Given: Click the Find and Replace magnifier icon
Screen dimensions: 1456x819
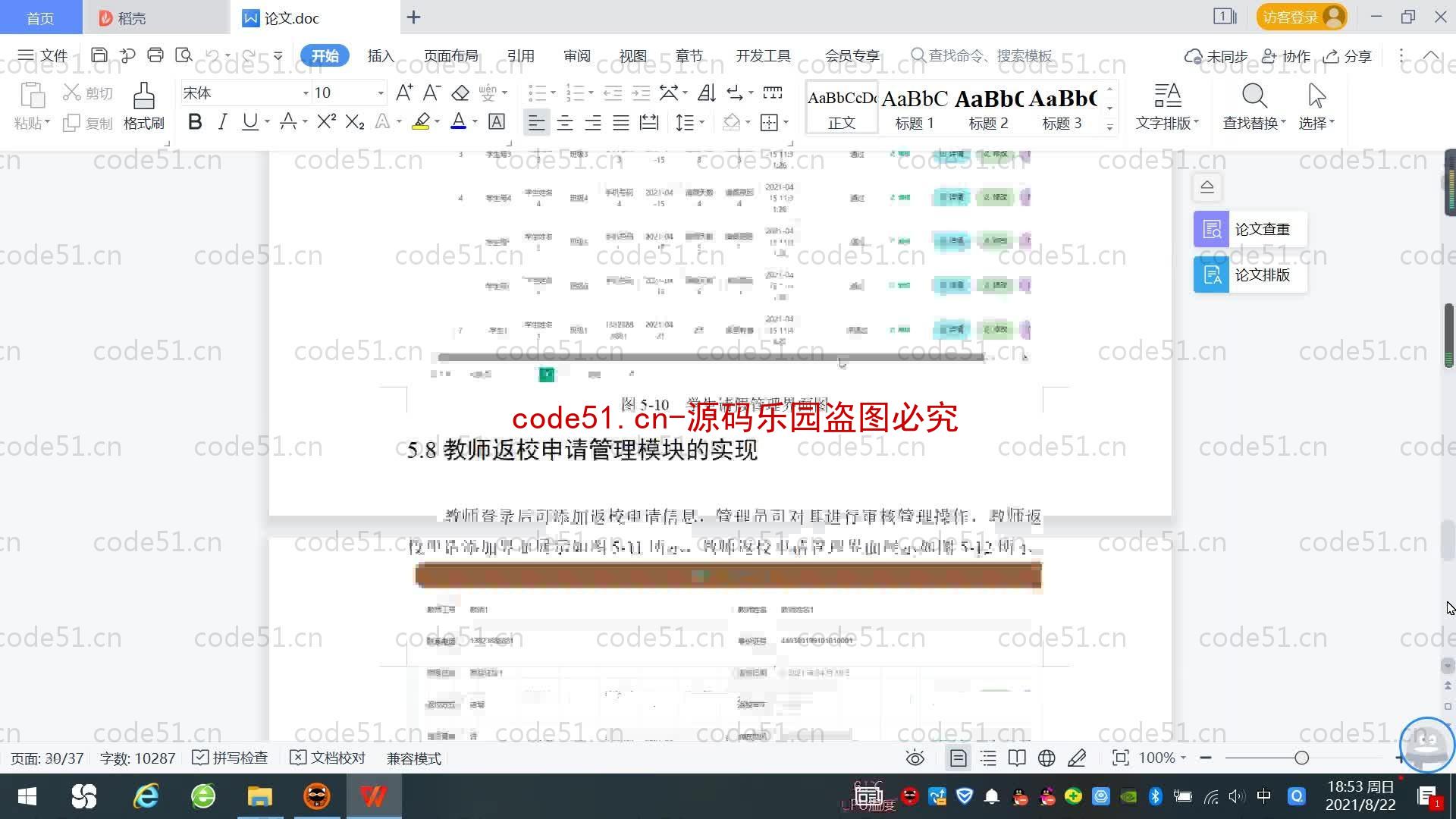Looking at the screenshot, I should coord(1254,97).
